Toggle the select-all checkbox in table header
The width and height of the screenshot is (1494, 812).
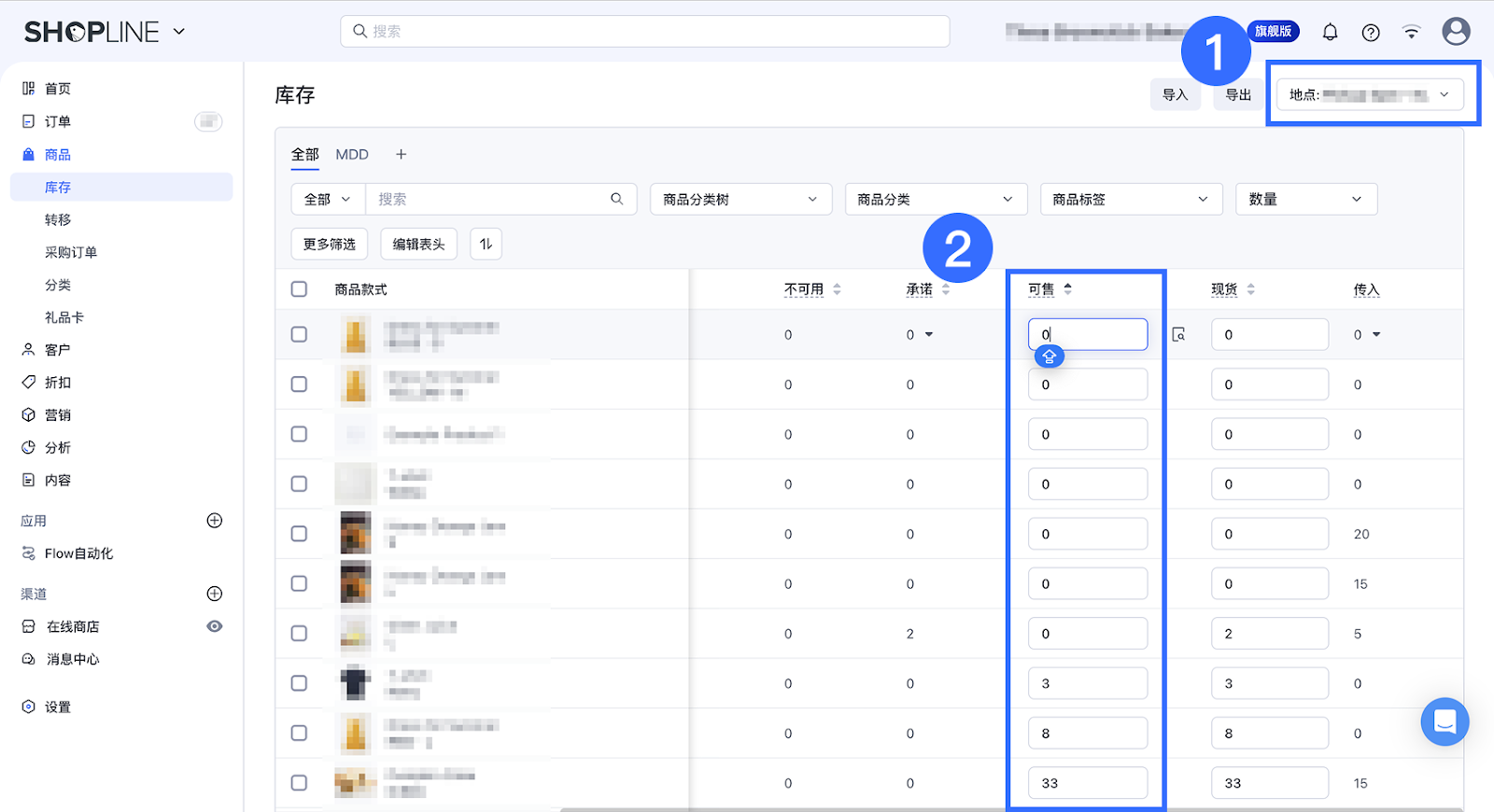(x=299, y=289)
